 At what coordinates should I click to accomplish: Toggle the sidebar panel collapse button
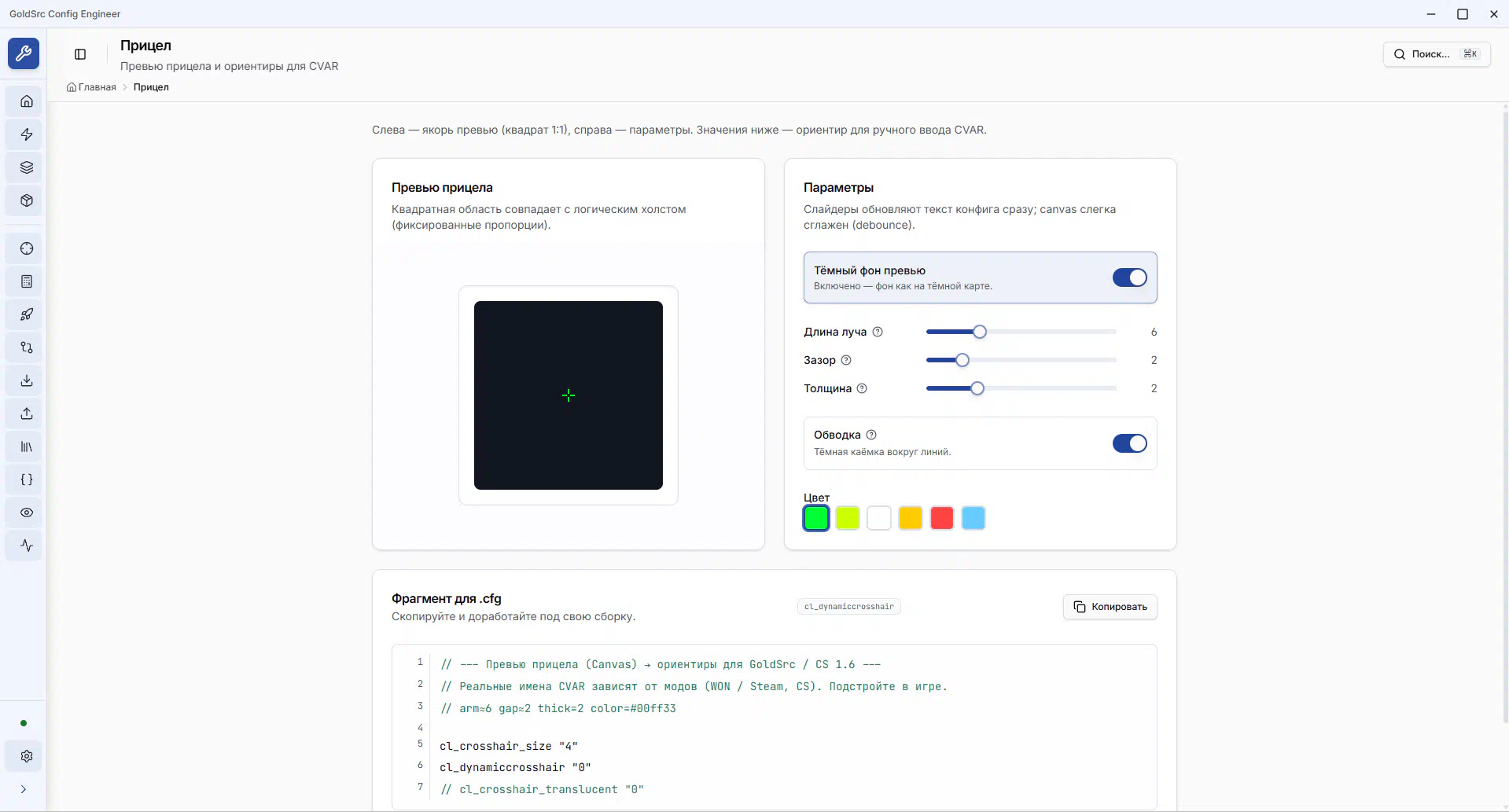point(80,54)
